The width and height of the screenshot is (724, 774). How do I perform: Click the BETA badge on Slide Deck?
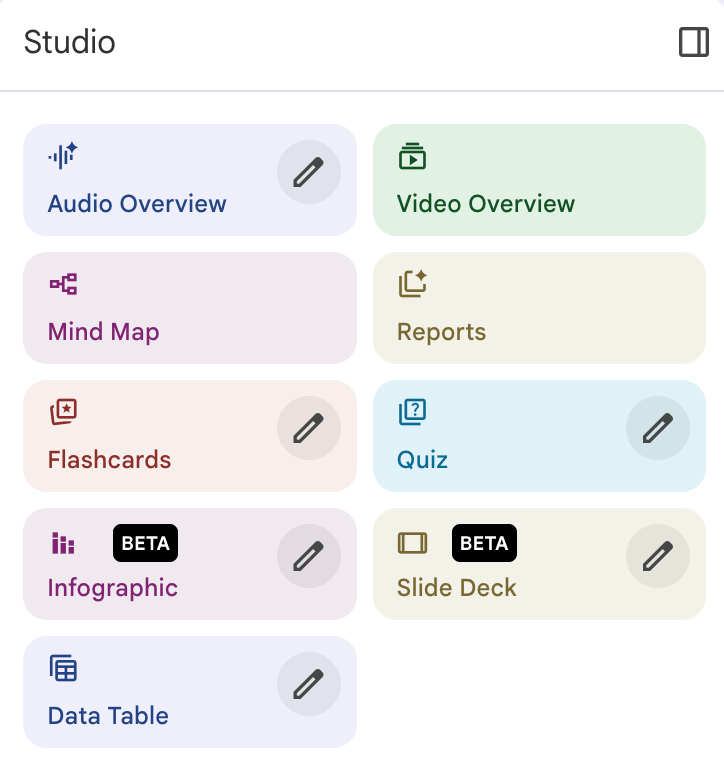(484, 543)
